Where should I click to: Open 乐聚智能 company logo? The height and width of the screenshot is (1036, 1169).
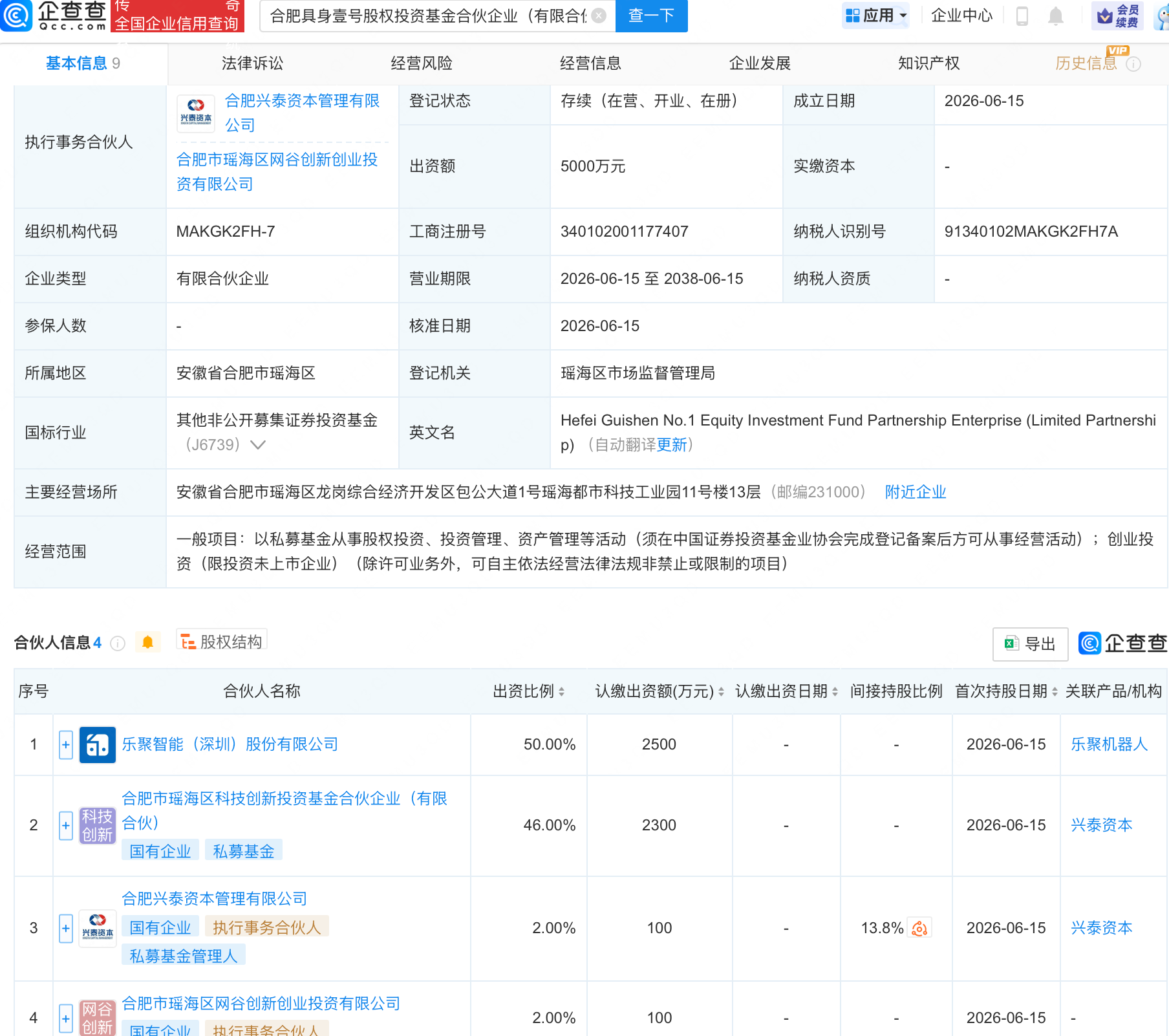(98, 745)
